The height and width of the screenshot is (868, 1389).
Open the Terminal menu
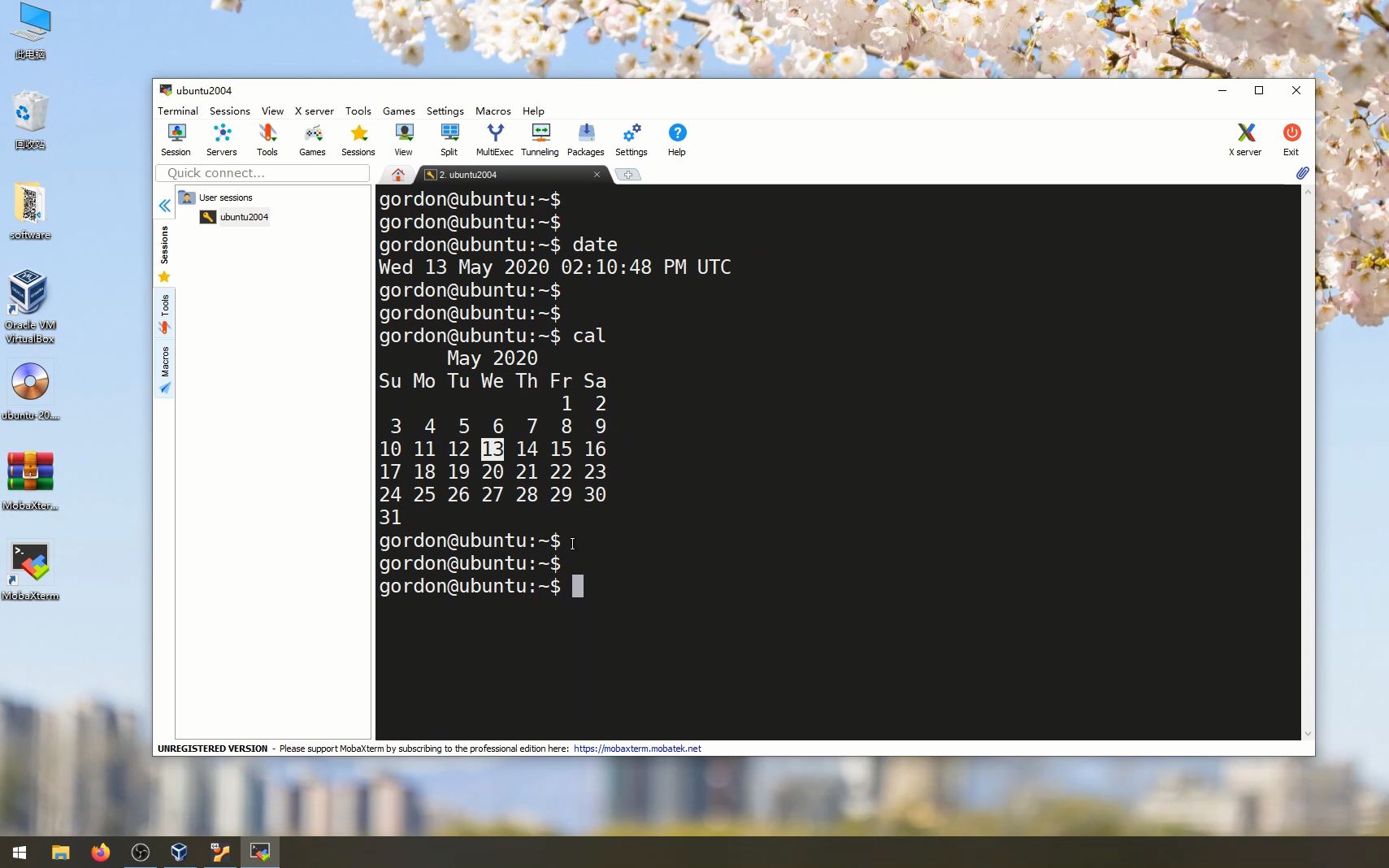tap(178, 111)
